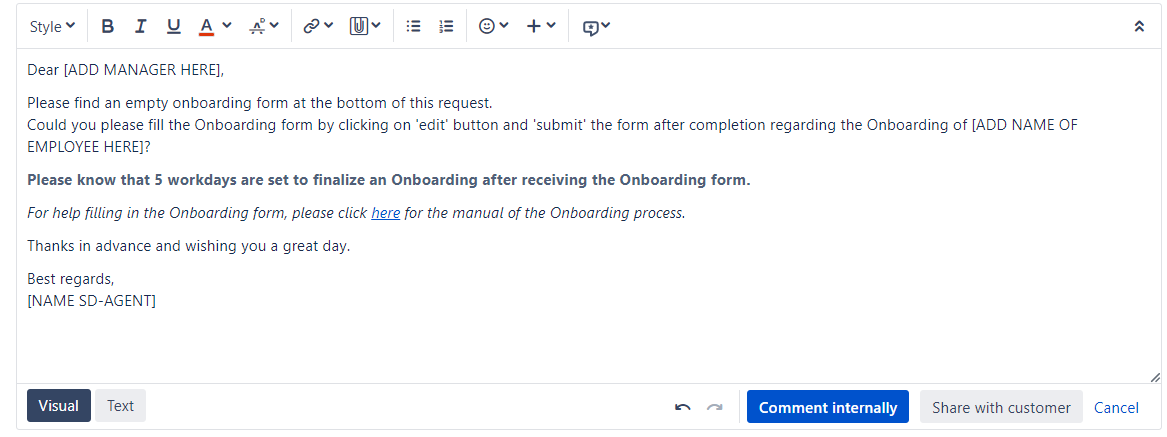This screenshot has height=437, width=1167.
Task: Open the canned response dropdown
Action: coord(596,27)
